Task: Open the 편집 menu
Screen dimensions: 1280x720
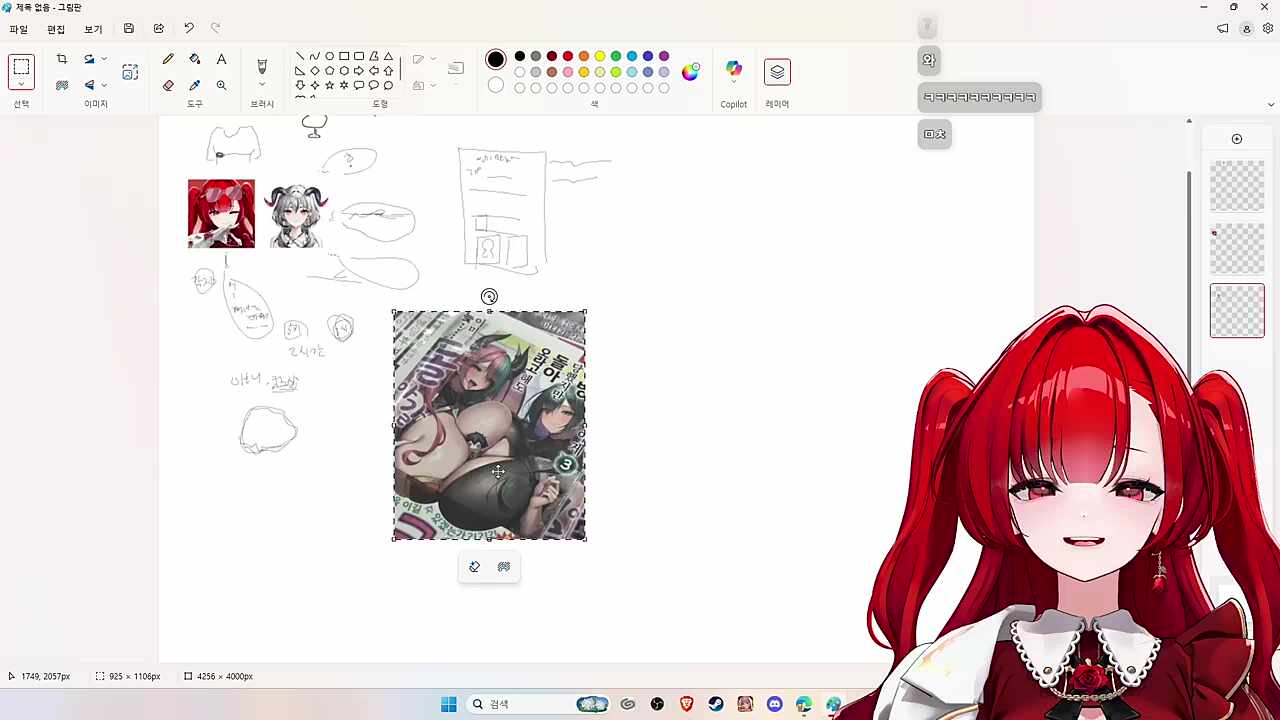Action: [56, 29]
